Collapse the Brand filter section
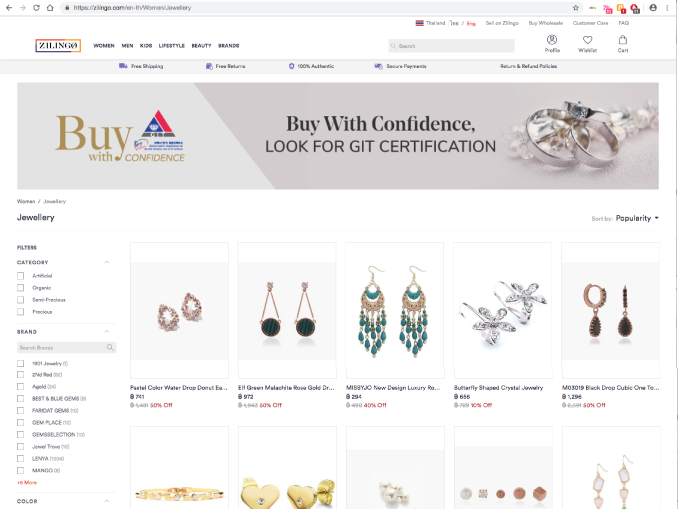Image resolution: width=678 pixels, height=509 pixels. [x=107, y=332]
